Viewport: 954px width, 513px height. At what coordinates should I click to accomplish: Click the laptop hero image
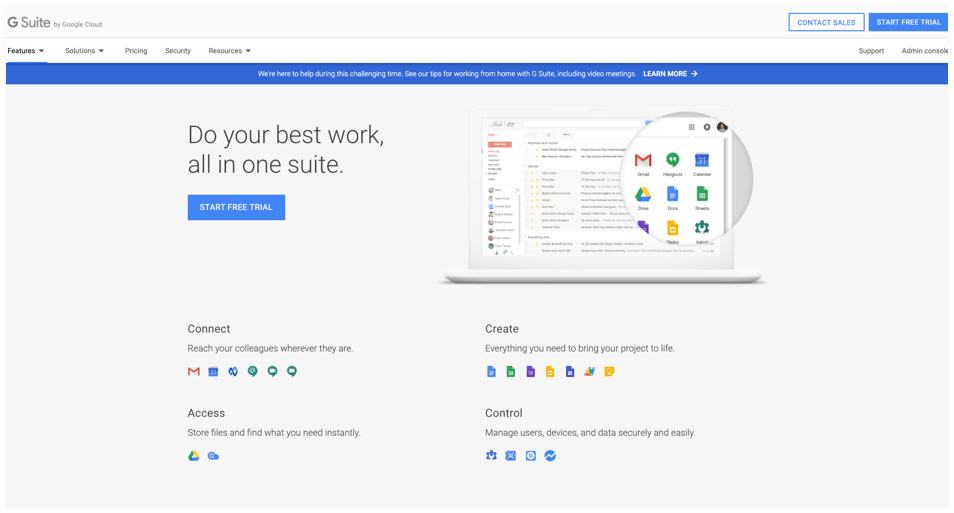(602, 195)
